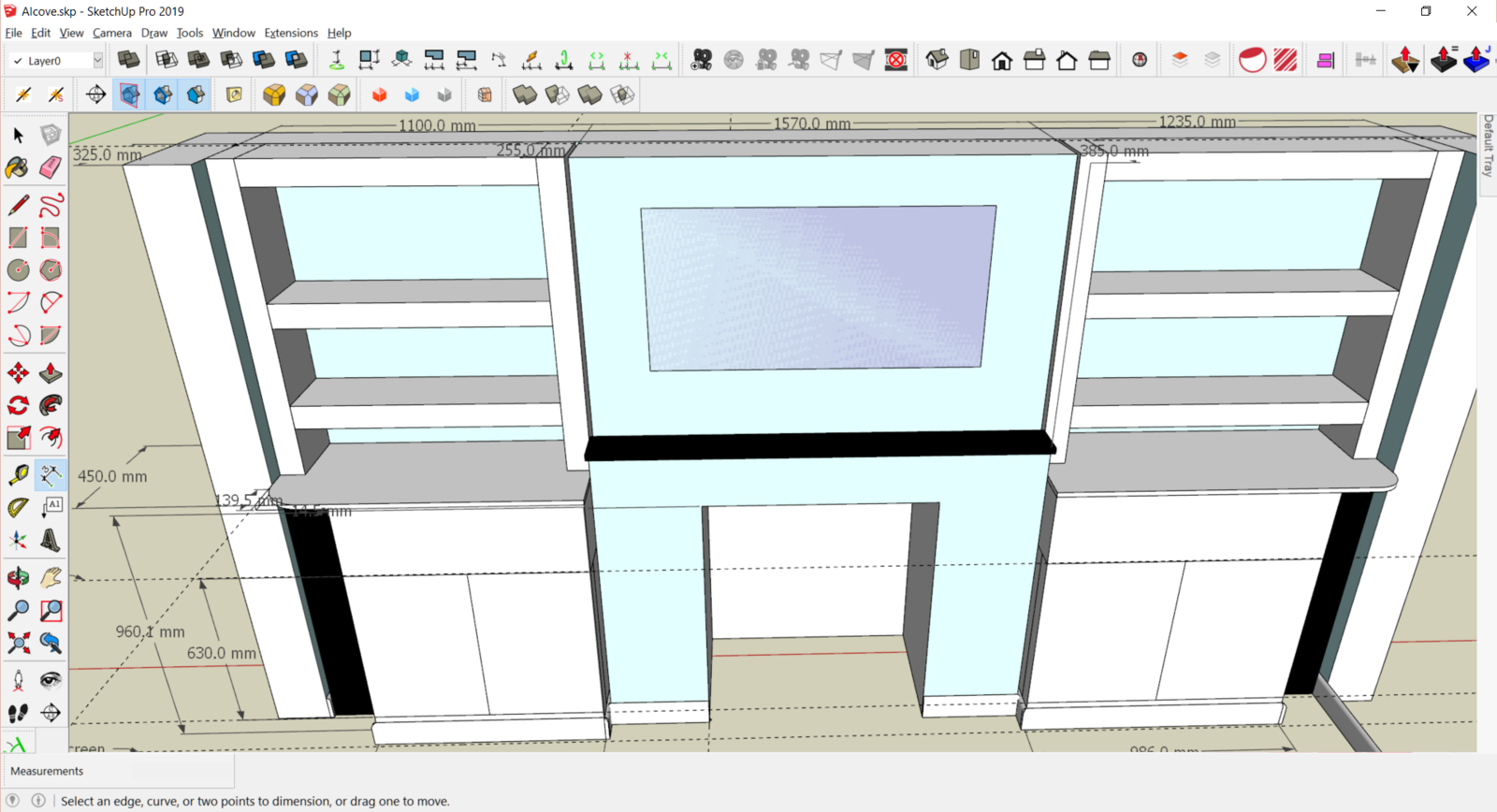Click the blue cube toolbar icon
1497x812 pixels.
point(413,94)
